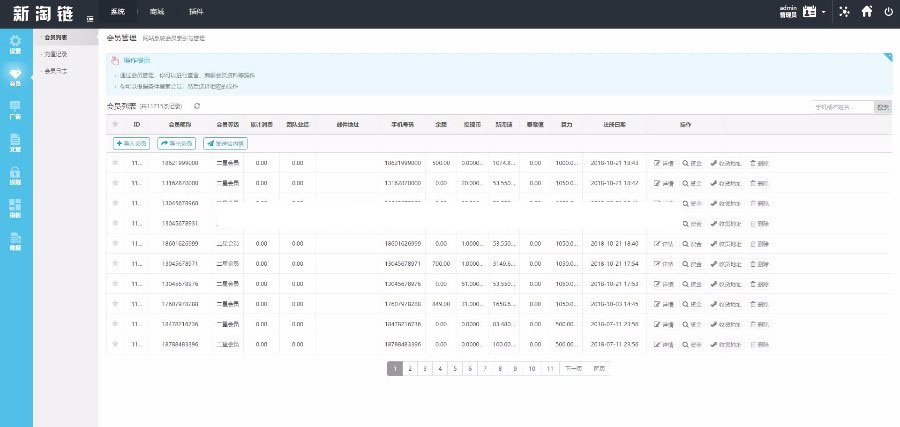
Task: Click the power logout icon
Action: pyautogui.click(x=888, y=12)
